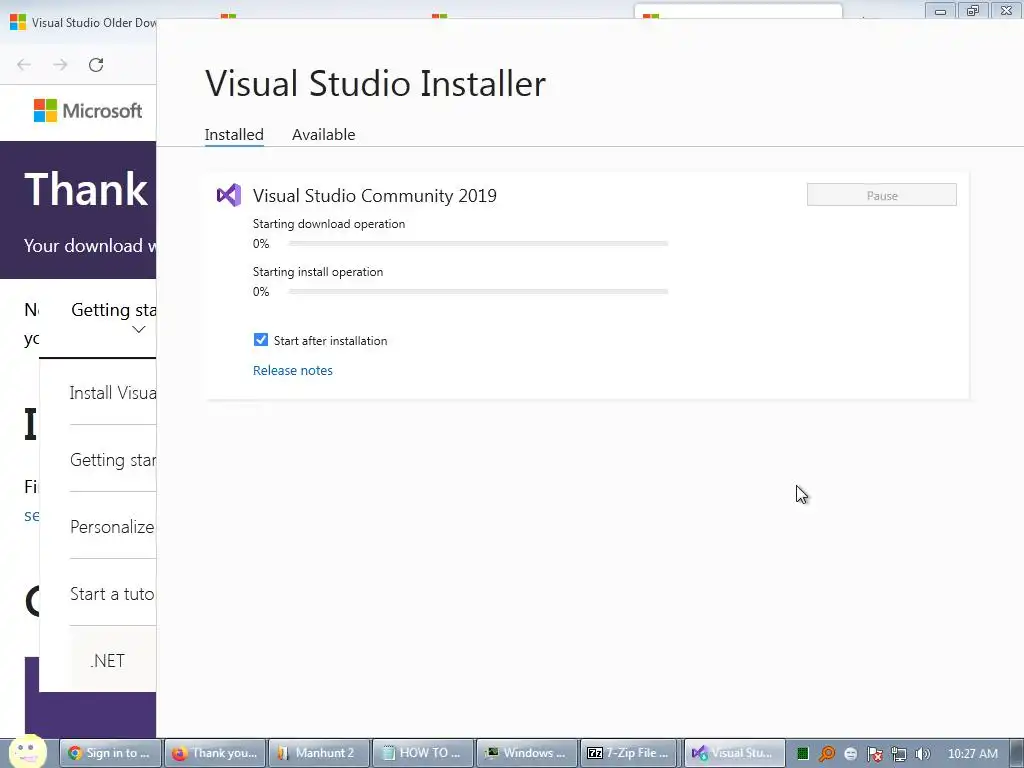This screenshot has width=1024, height=768.
Task: Open the network tray icon
Action: click(899, 754)
